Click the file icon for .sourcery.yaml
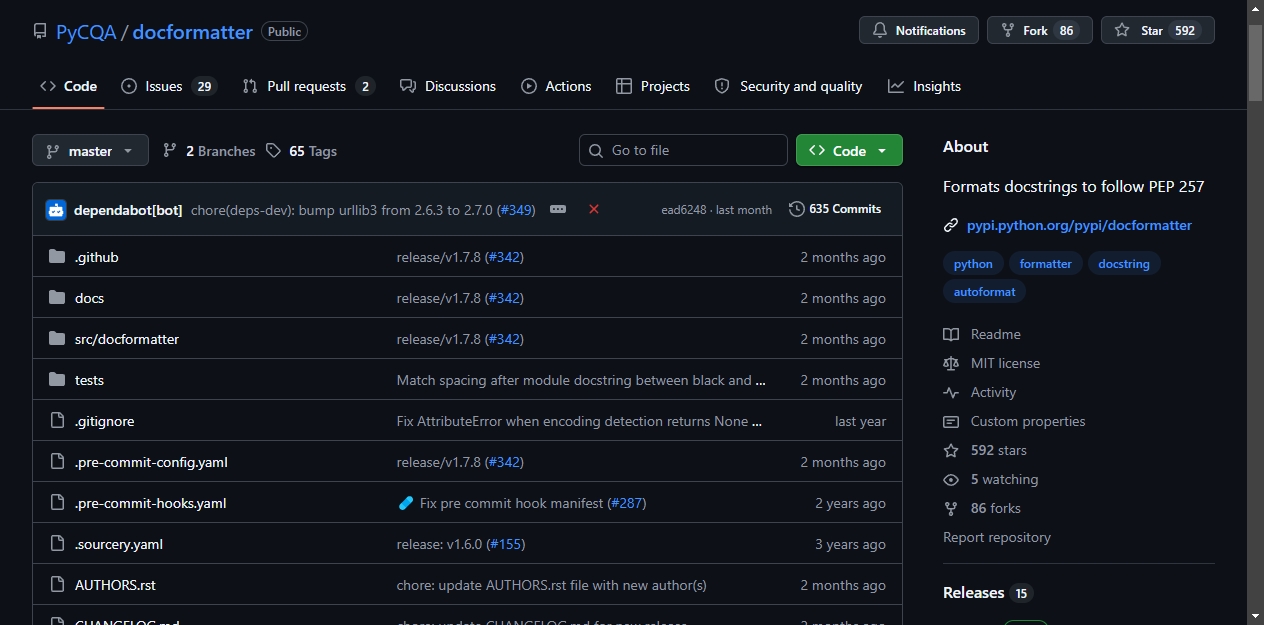 pyautogui.click(x=57, y=544)
